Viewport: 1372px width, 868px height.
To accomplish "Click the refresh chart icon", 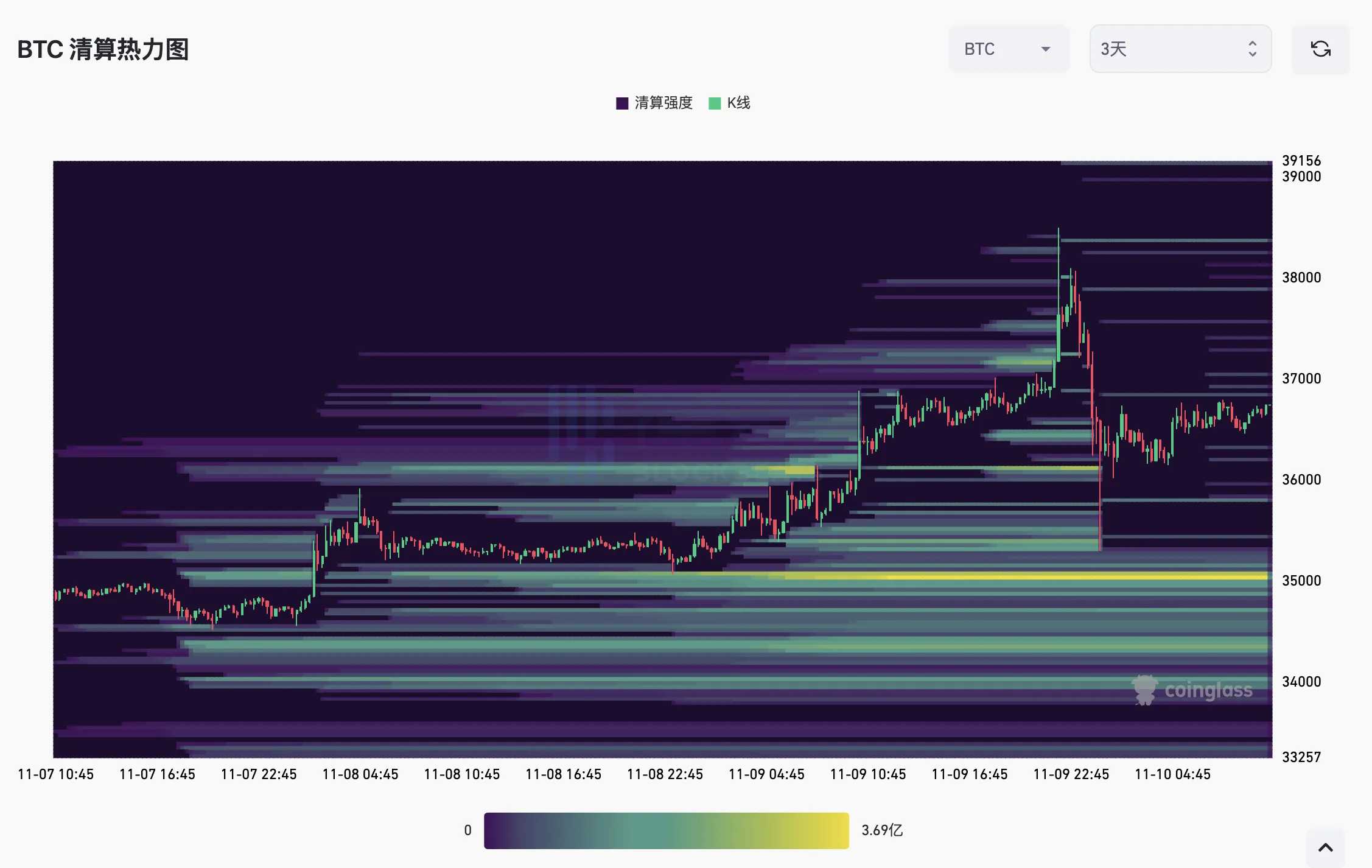I will tap(1320, 49).
